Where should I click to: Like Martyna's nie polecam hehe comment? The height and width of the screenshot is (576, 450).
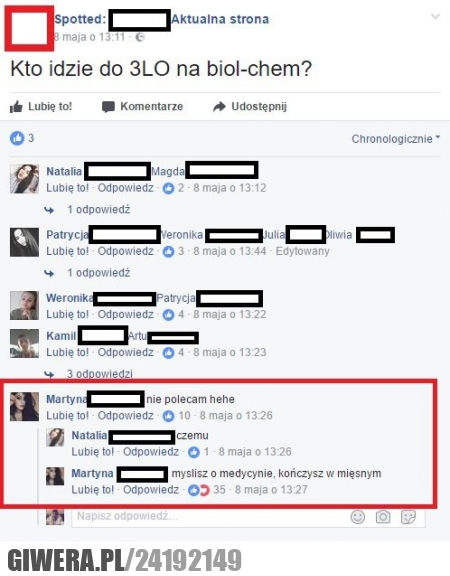[x=68, y=415]
